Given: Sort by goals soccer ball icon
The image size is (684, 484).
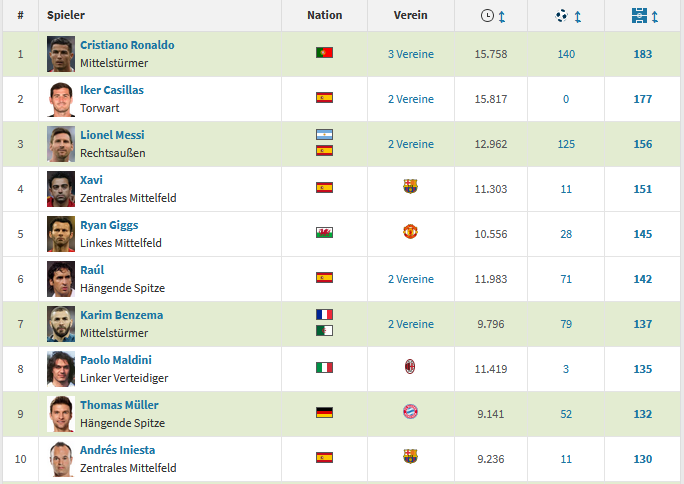Looking at the screenshot, I should pos(561,16).
